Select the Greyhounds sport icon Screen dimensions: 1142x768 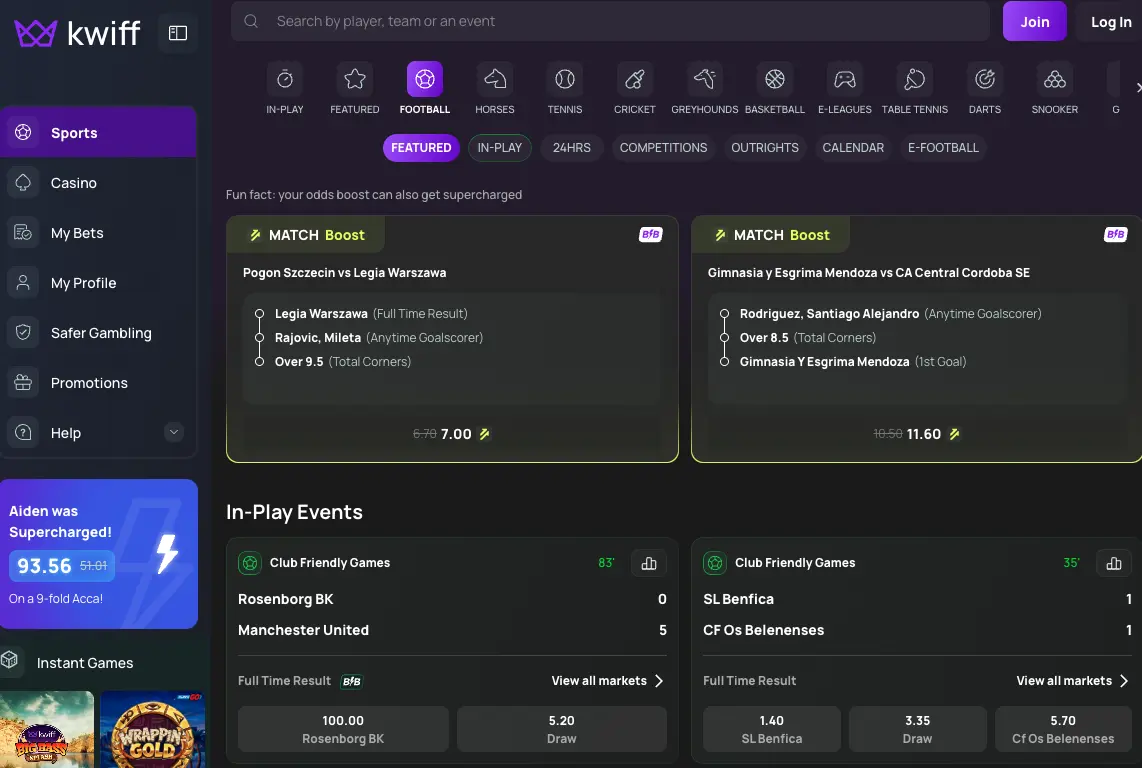(x=704, y=79)
